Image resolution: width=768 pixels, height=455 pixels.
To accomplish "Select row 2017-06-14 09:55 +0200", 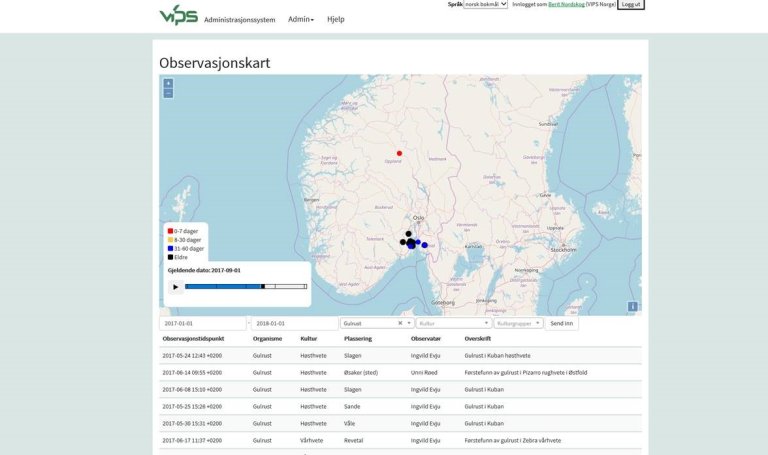I will [x=400, y=373].
